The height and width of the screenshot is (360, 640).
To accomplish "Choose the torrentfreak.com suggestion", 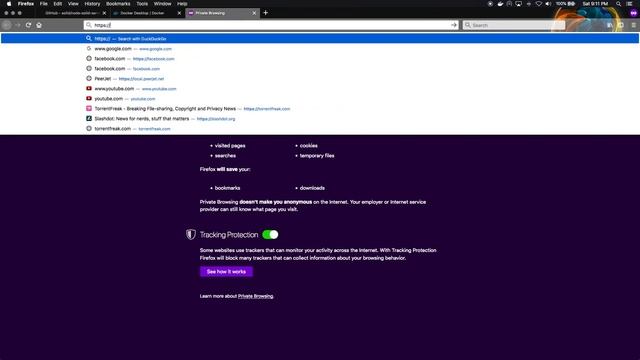I will pos(320,128).
